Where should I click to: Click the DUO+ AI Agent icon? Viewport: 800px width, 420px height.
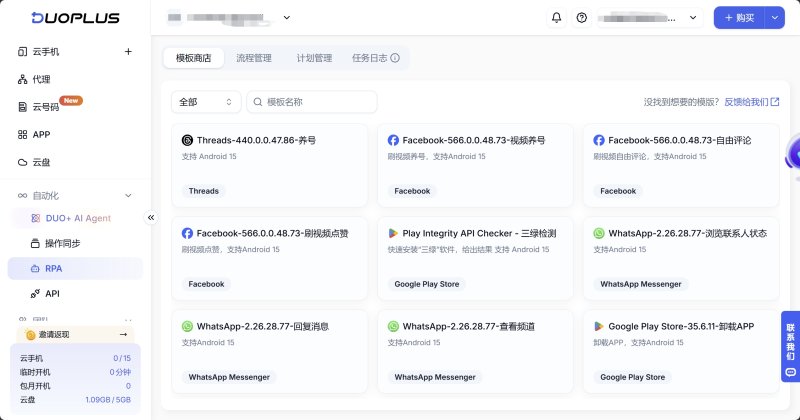pyautogui.click(x=35, y=218)
